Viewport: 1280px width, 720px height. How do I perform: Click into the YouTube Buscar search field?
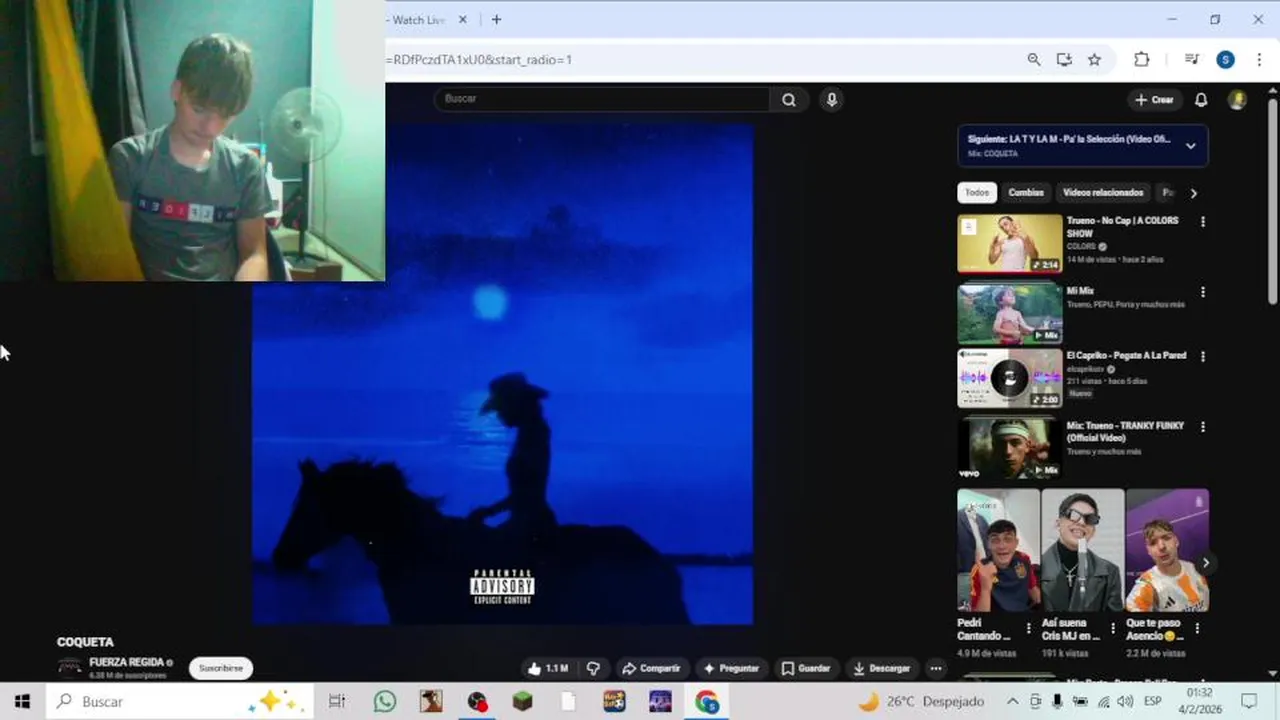(x=602, y=99)
